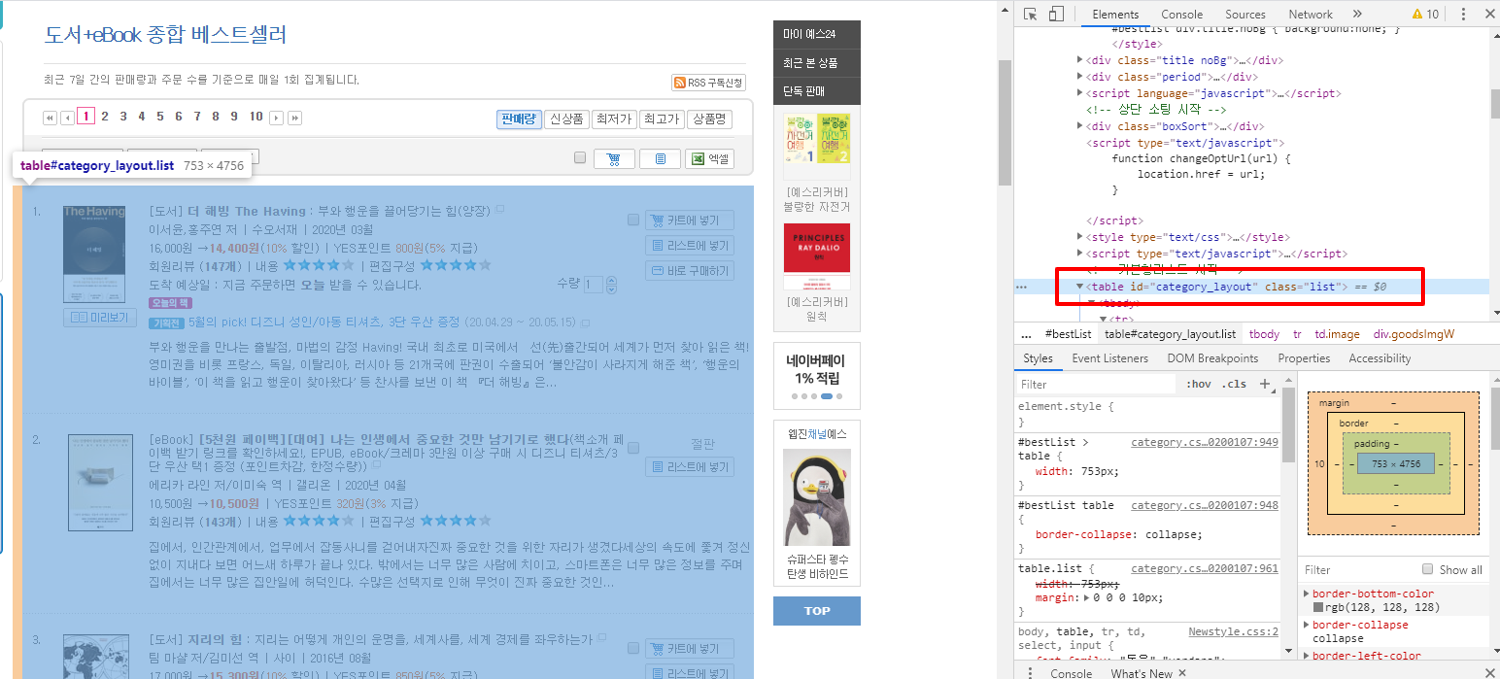Sort by 상품명 (product name)

coord(709,119)
